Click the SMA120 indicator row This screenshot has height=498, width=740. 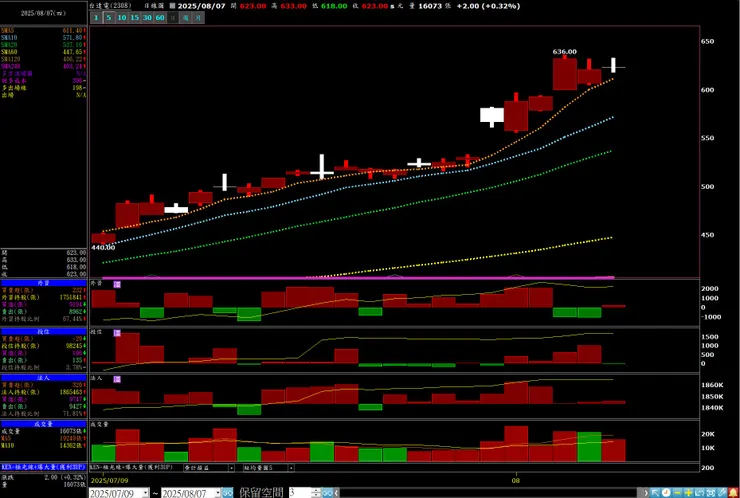click(43, 59)
